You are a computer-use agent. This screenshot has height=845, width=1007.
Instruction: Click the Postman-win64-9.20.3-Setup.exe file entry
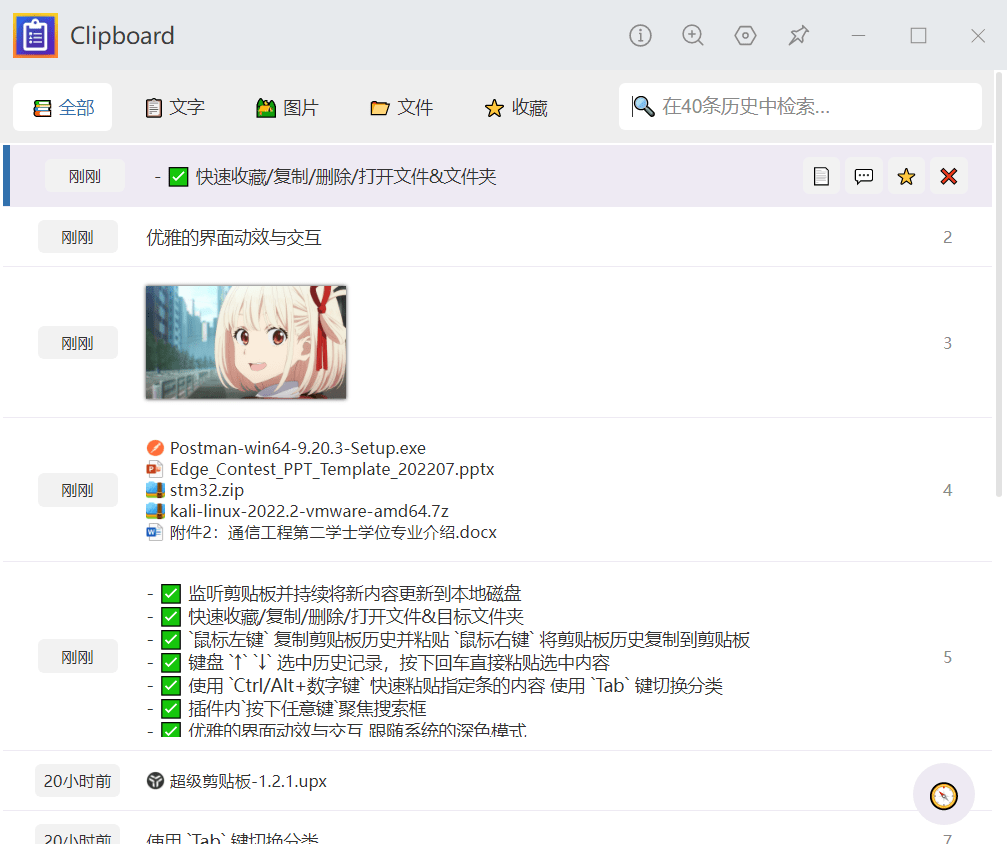(297, 448)
